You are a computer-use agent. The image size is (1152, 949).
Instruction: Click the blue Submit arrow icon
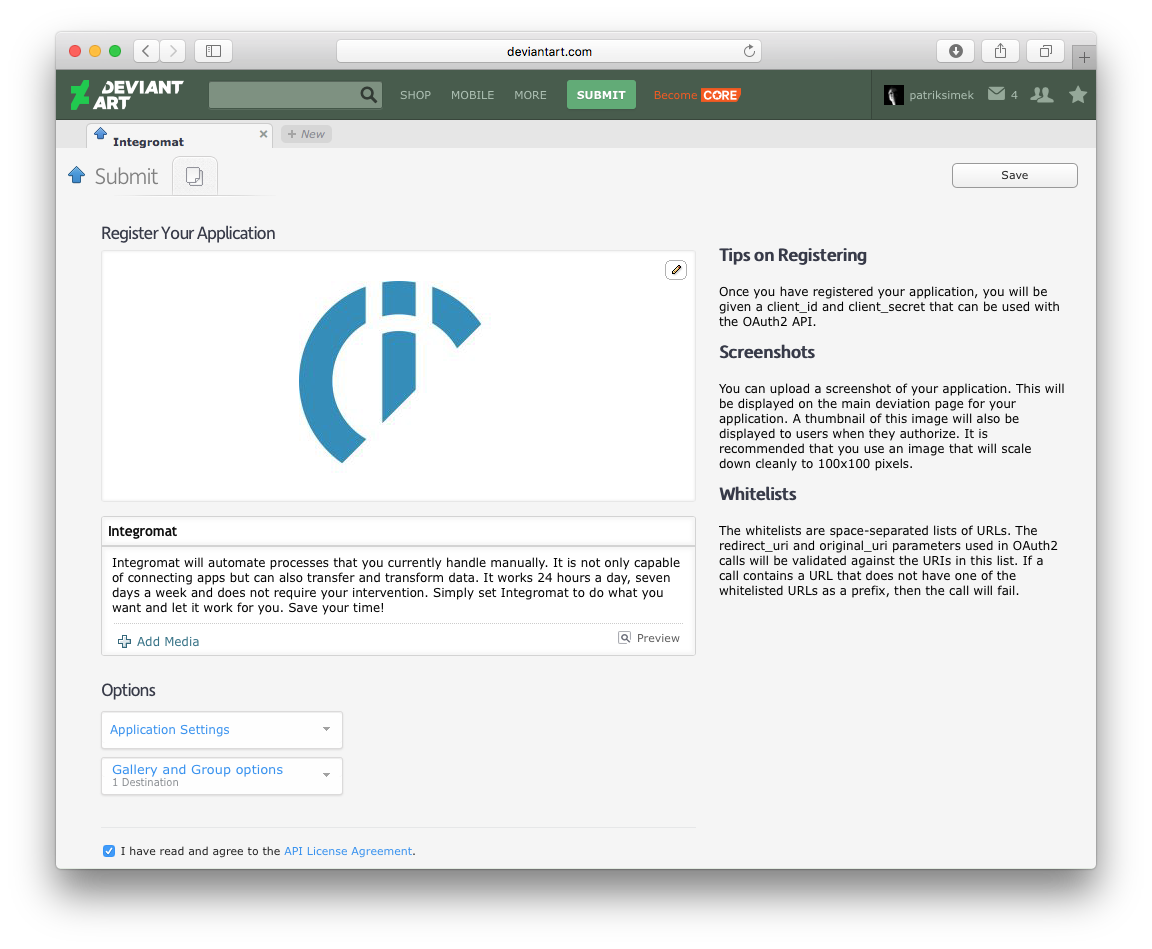pyautogui.click(x=76, y=175)
